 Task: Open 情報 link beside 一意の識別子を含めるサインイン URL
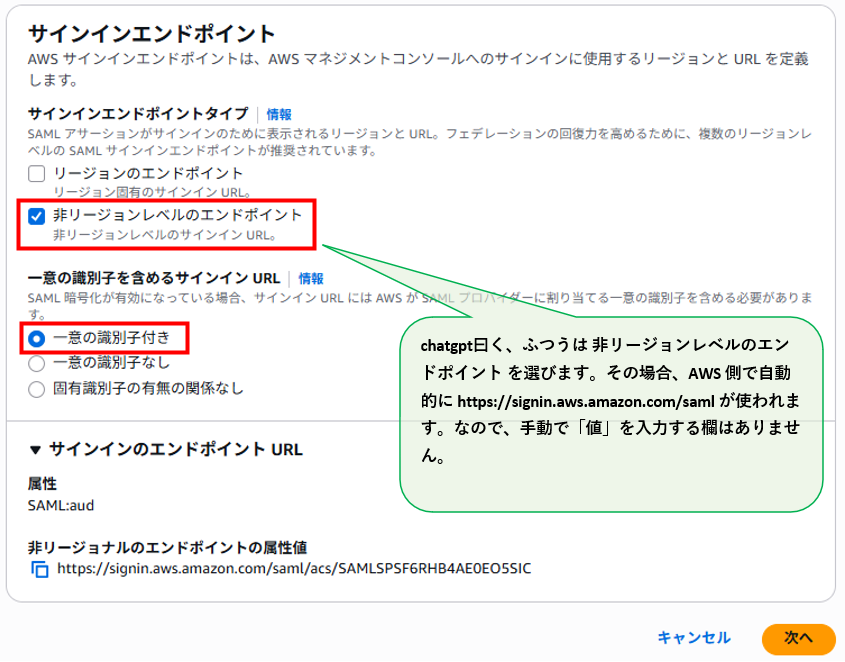[x=311, y=279]
